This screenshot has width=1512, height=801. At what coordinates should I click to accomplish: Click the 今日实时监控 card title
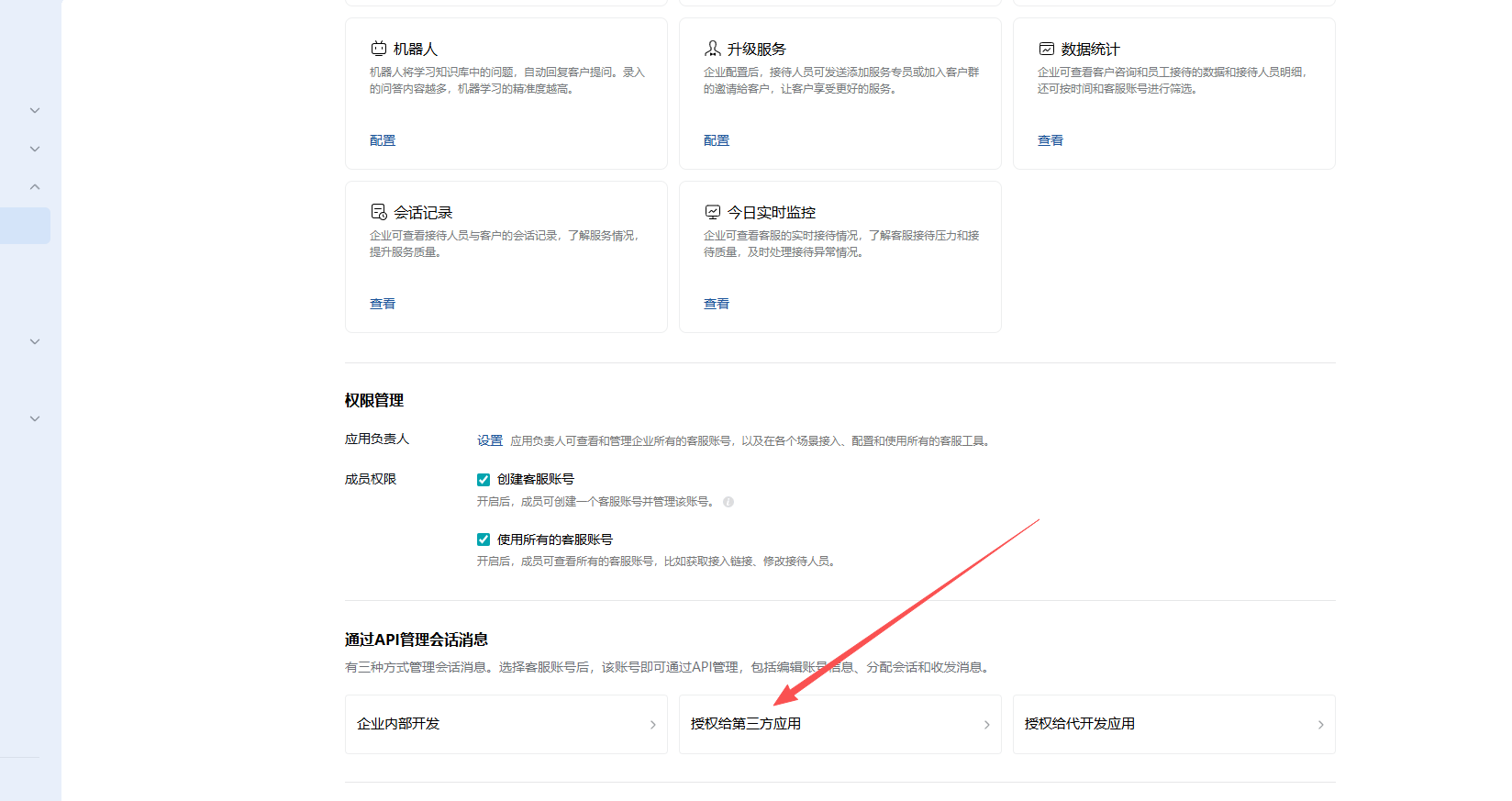click(x=772, y=213)
